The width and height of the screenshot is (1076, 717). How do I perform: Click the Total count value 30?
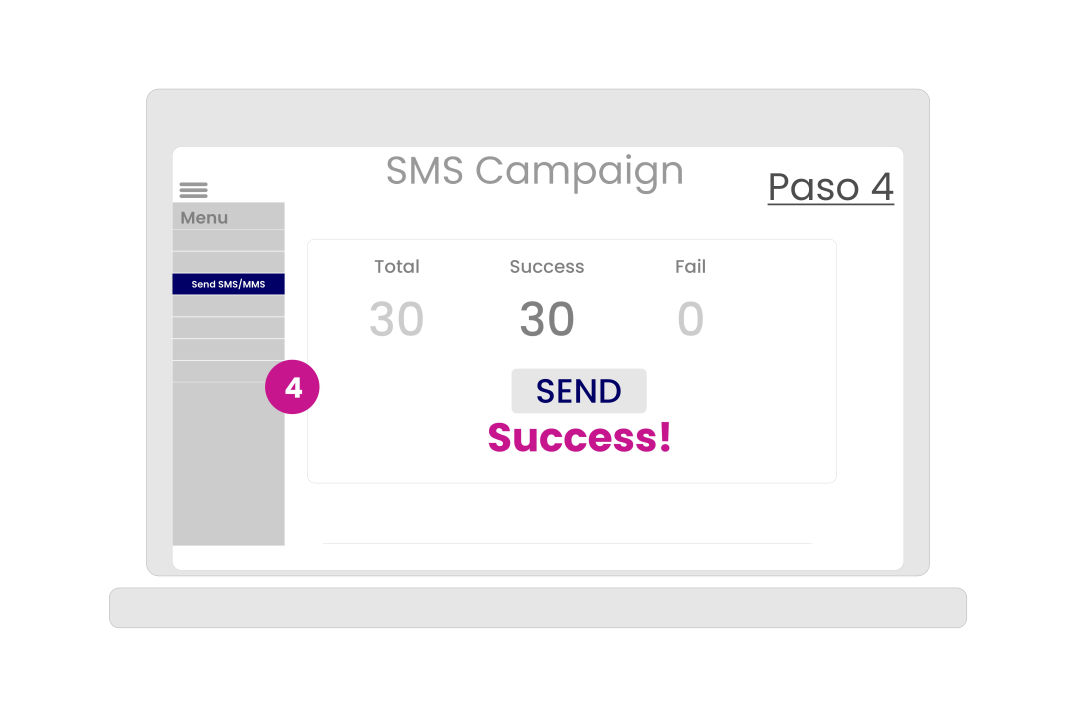(x=397, y=319)
